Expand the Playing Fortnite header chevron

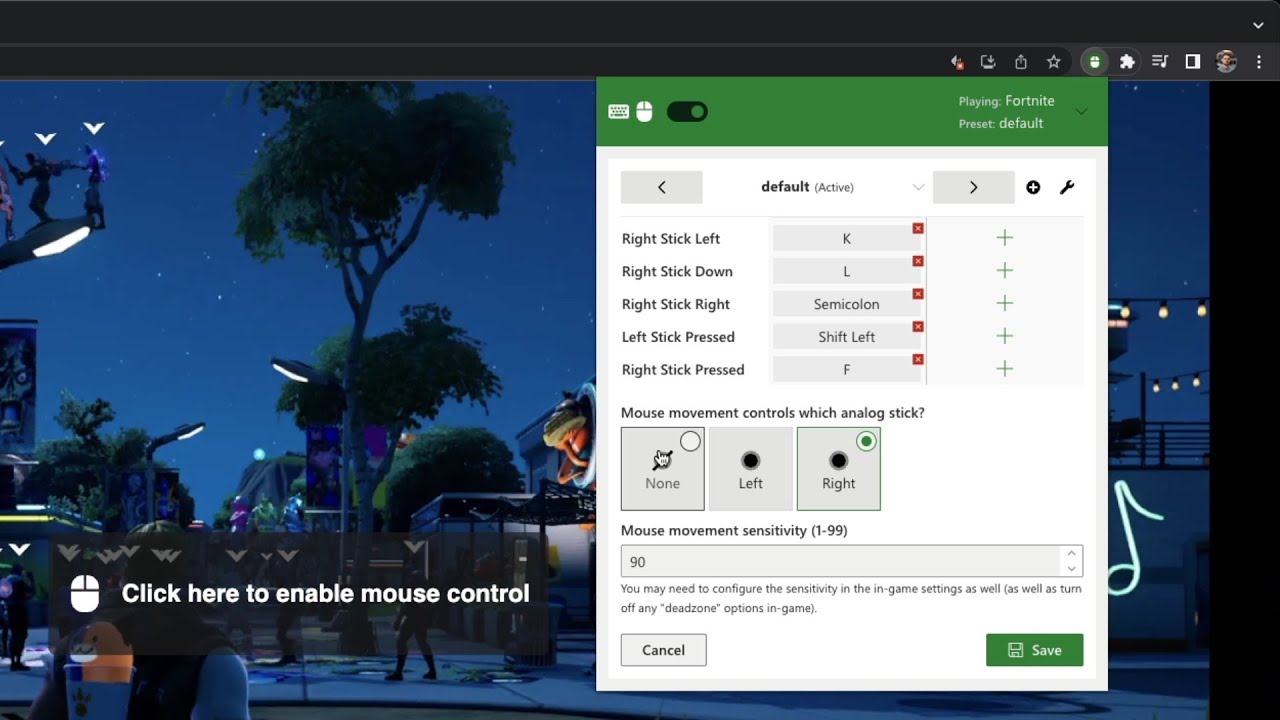click(1081, 111)
